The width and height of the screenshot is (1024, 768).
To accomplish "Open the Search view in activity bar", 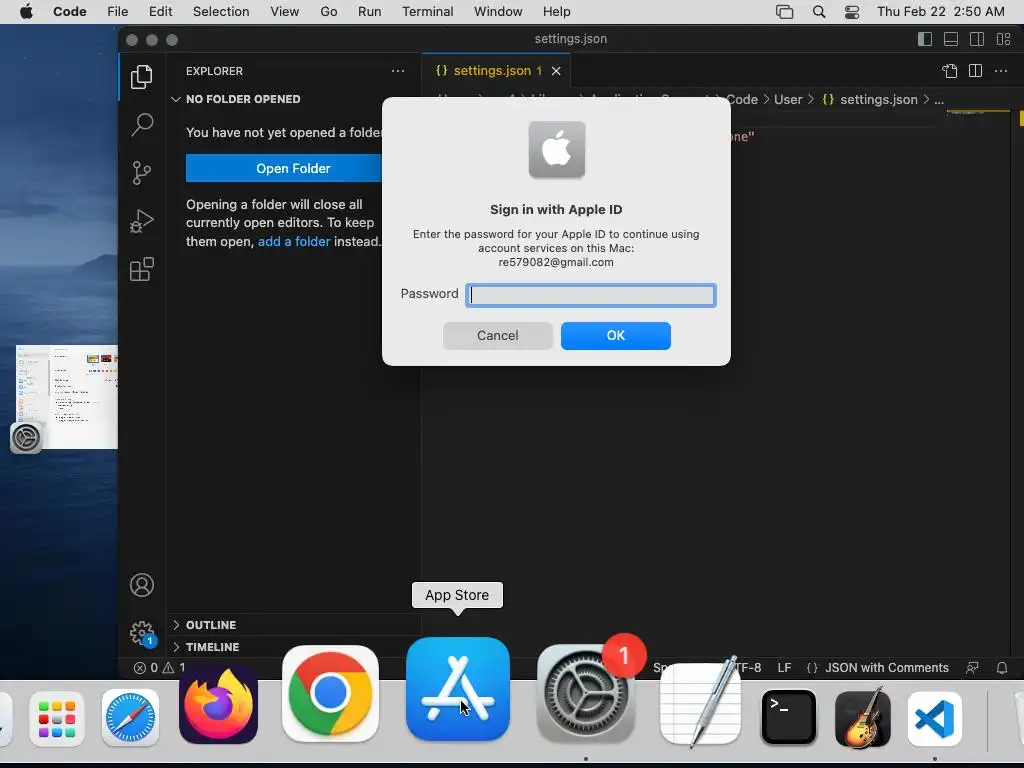I will (142, 125).
